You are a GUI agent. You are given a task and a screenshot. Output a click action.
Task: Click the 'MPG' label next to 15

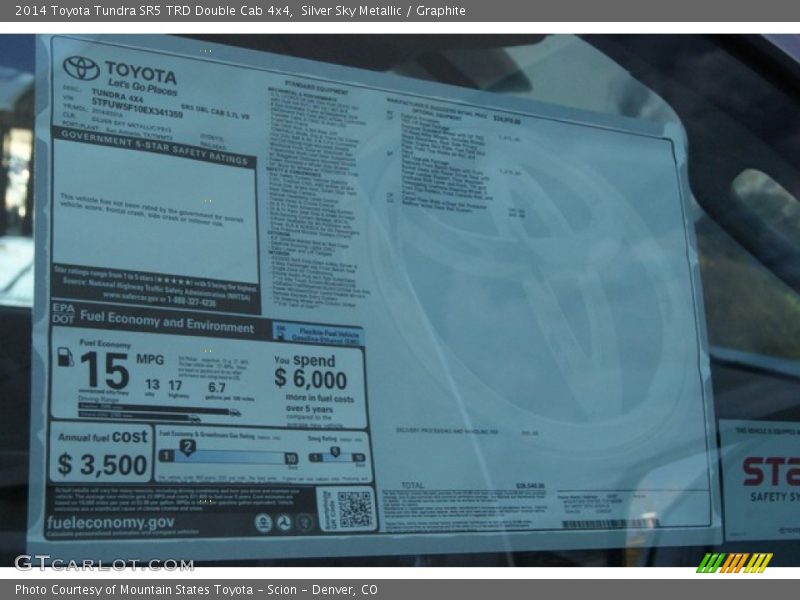click(150, 359)
